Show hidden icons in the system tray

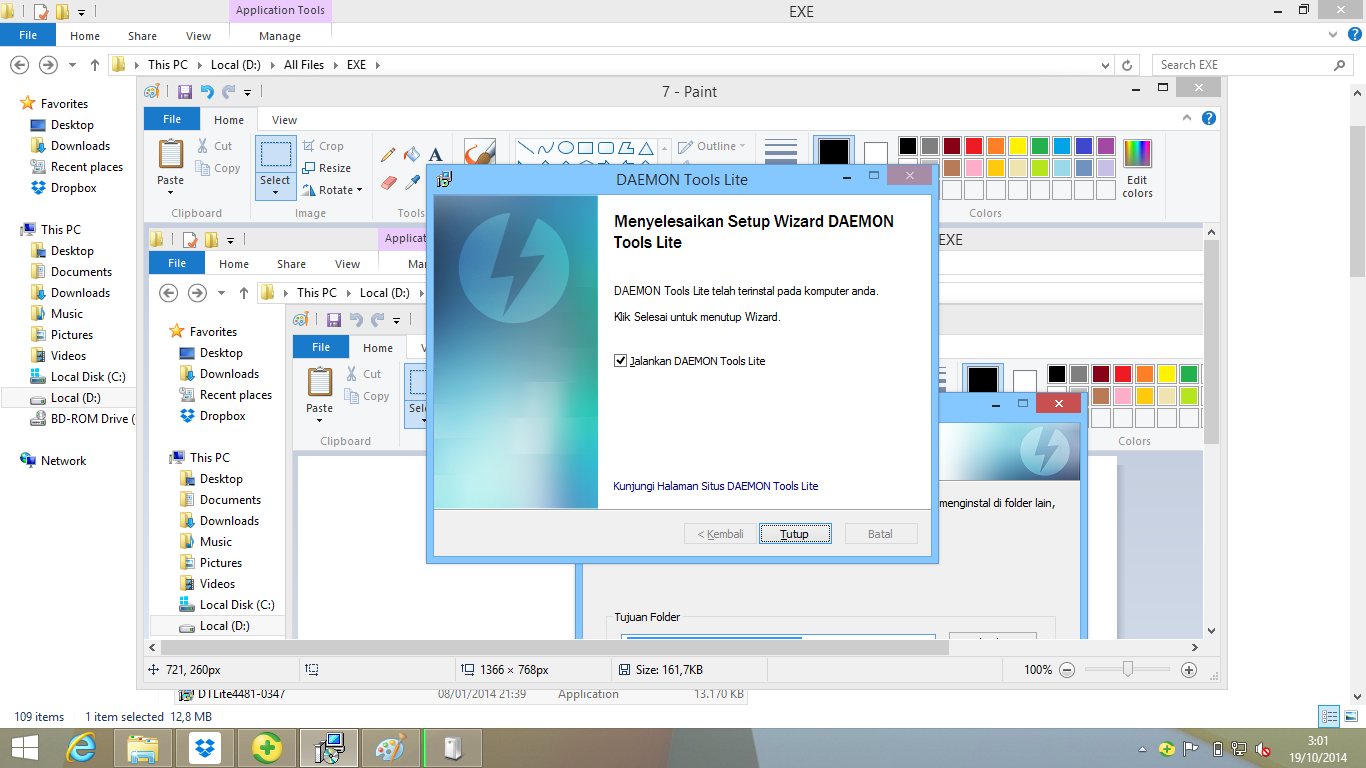(x=1143, y=749)
